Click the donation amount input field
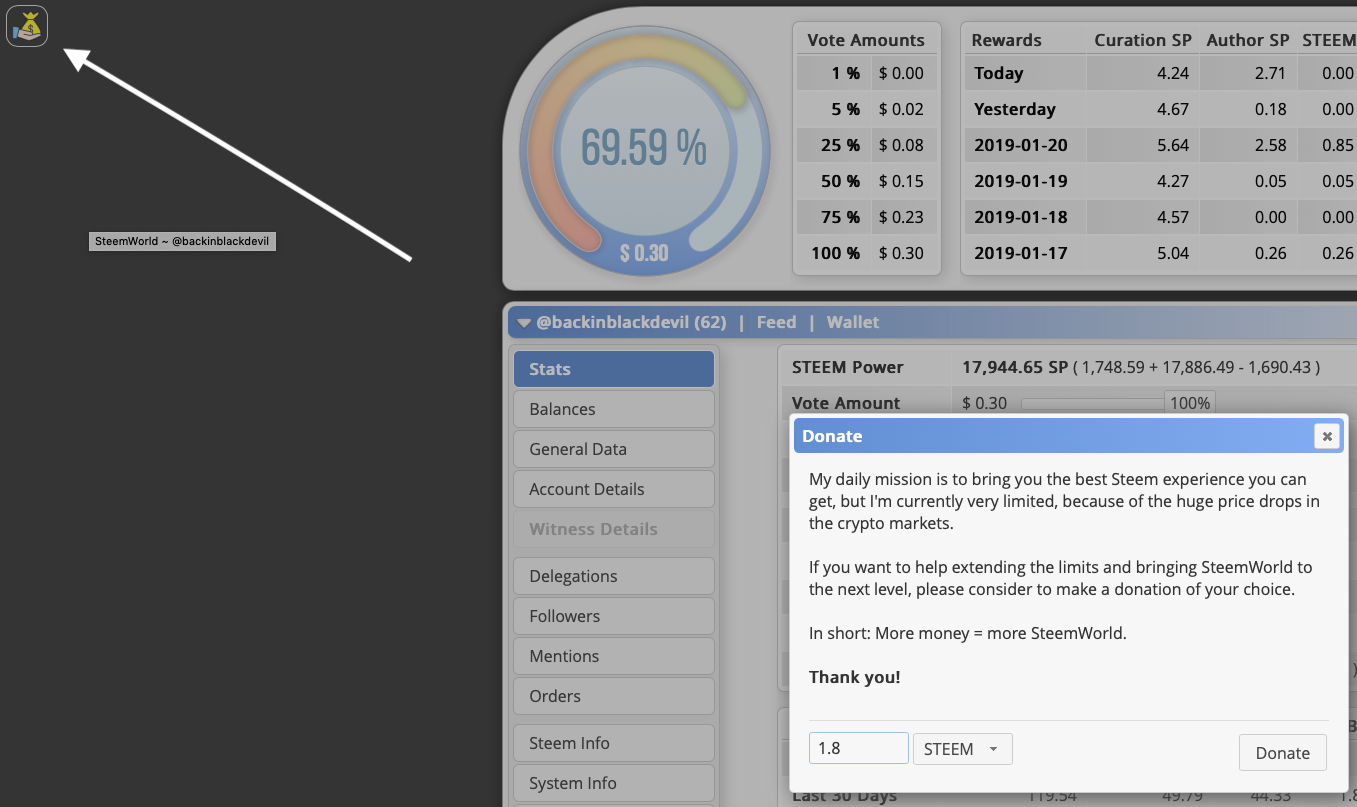Viewport: 1357px width, 807px height. click(858, 749)
